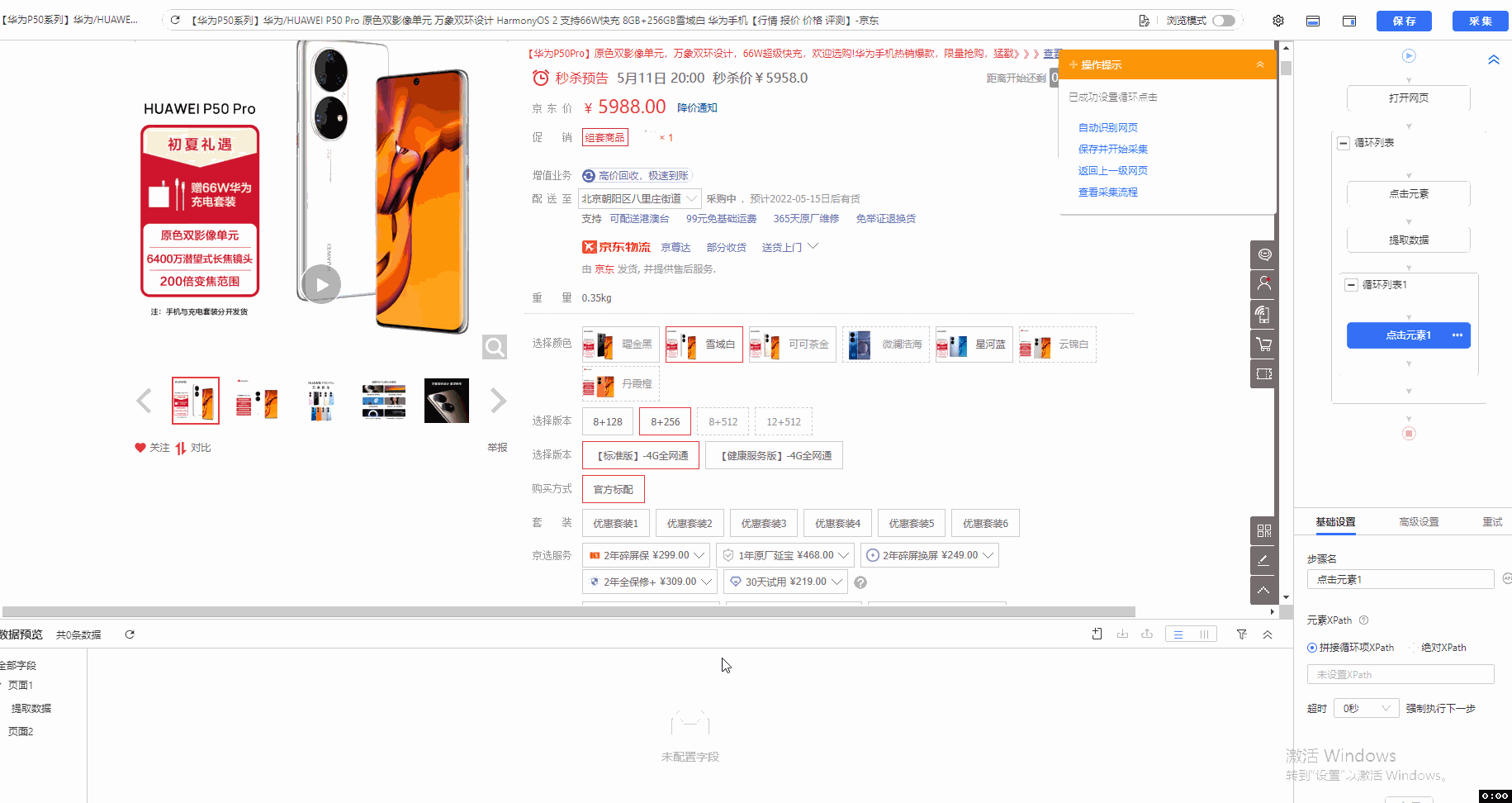This screenshot has height=803, width=1512.
Task: Open 2年碎屏保 ¥299.00 dropdown
Action: click(x=647, y=555)
